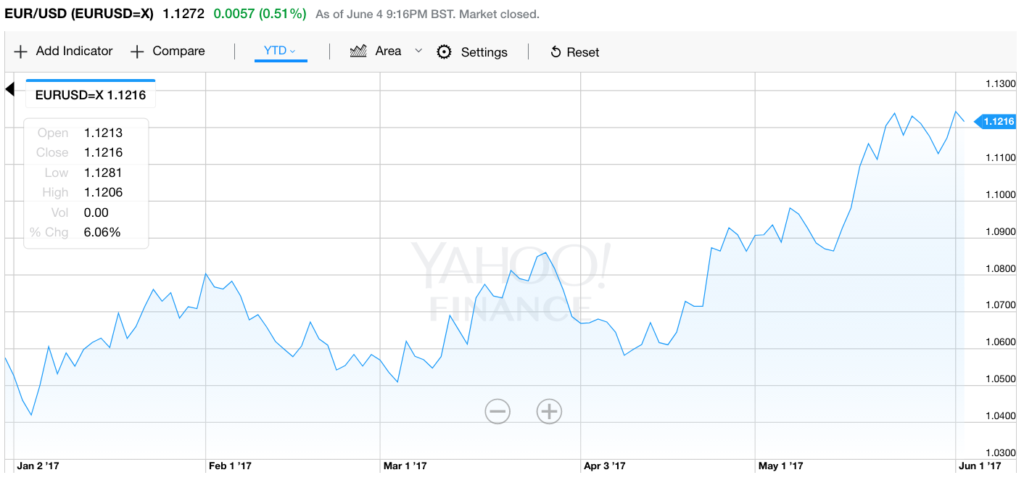
Task: Click the Low value 1.1281
Action: [x=103, y=172]
